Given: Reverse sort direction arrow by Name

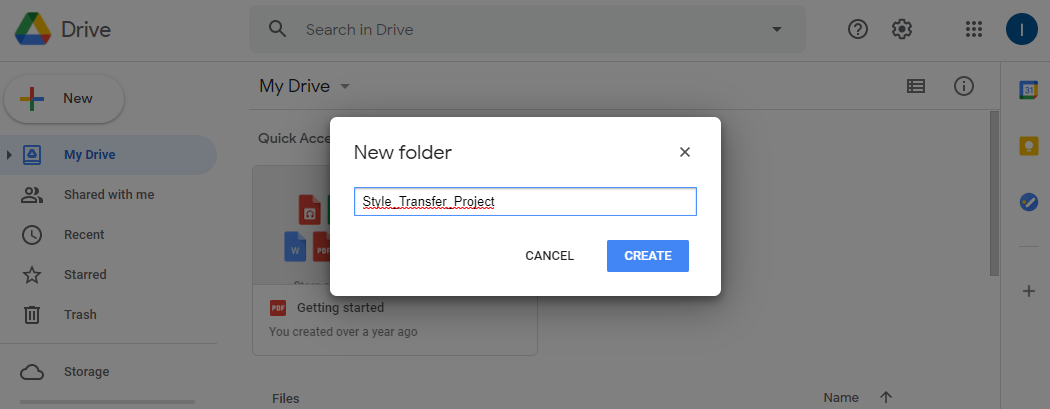Looking at the screenshot, I should (x=886, y=398).
